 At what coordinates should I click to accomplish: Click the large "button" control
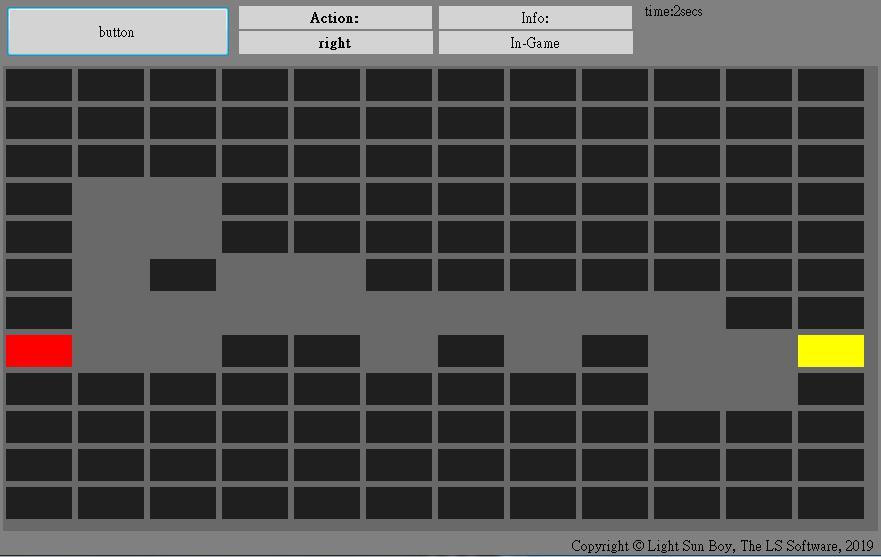point(118,31)
